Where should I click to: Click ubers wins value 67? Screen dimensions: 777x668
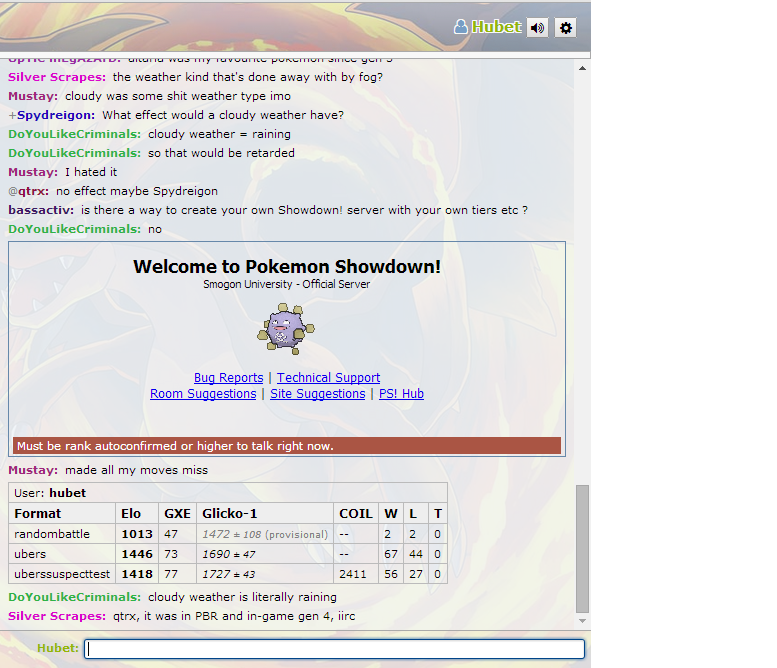[x=390, y=554]
